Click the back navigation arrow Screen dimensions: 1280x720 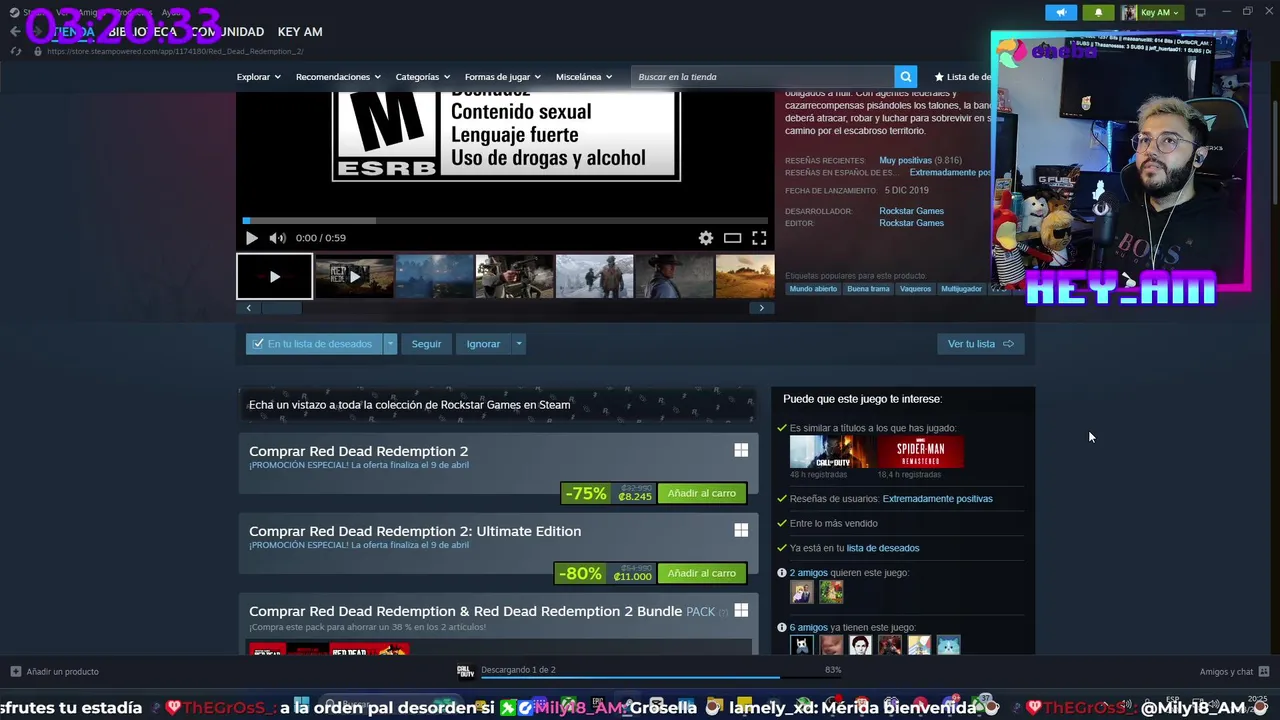point(15,32)
